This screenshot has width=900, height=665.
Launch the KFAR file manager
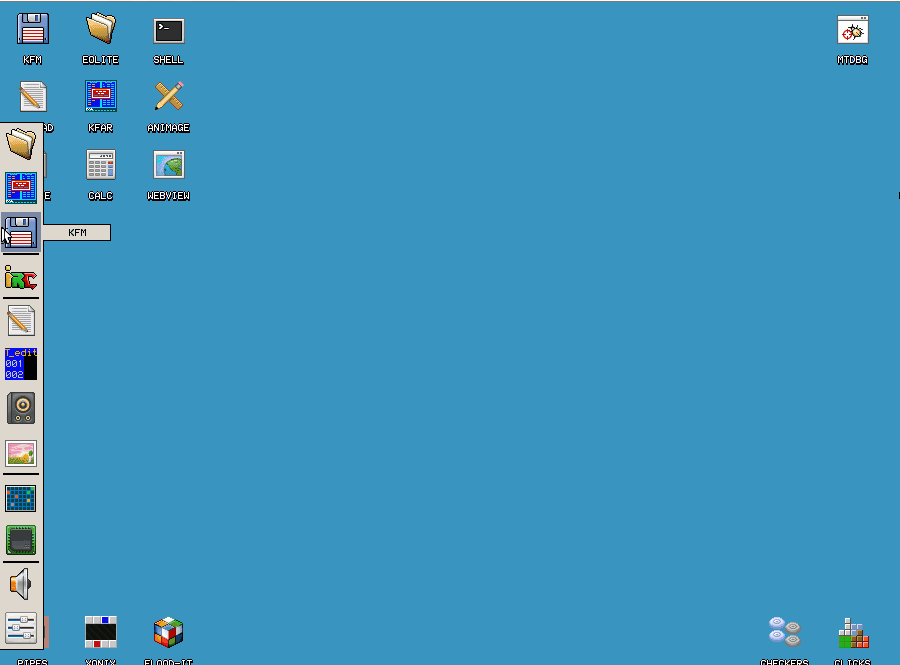pyautogui.click(x=101, y=97)
